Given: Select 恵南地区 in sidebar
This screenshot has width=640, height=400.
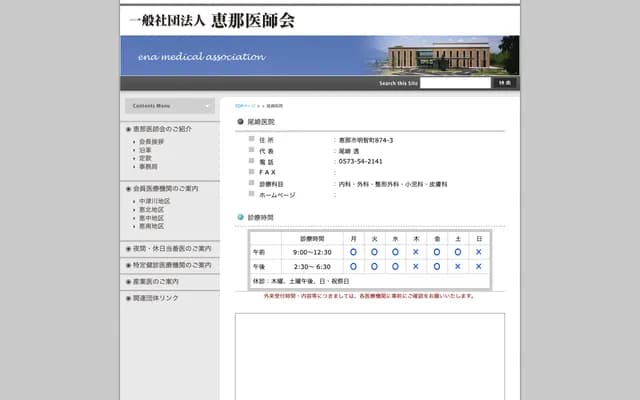Looking at the screenshot, I should tap(152, 225).
